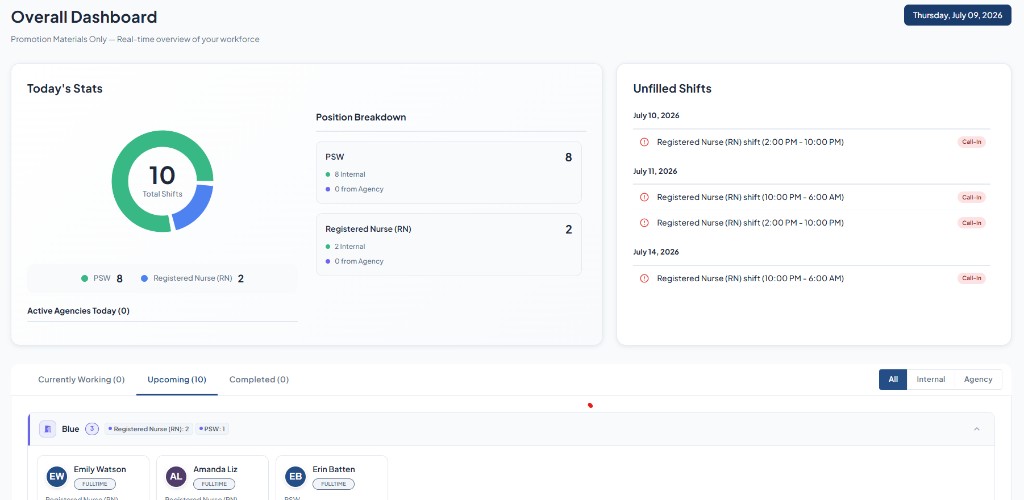
Task: Click Call-in badge for July 11 10:00 PM shift
Action: tap(971, 197)
